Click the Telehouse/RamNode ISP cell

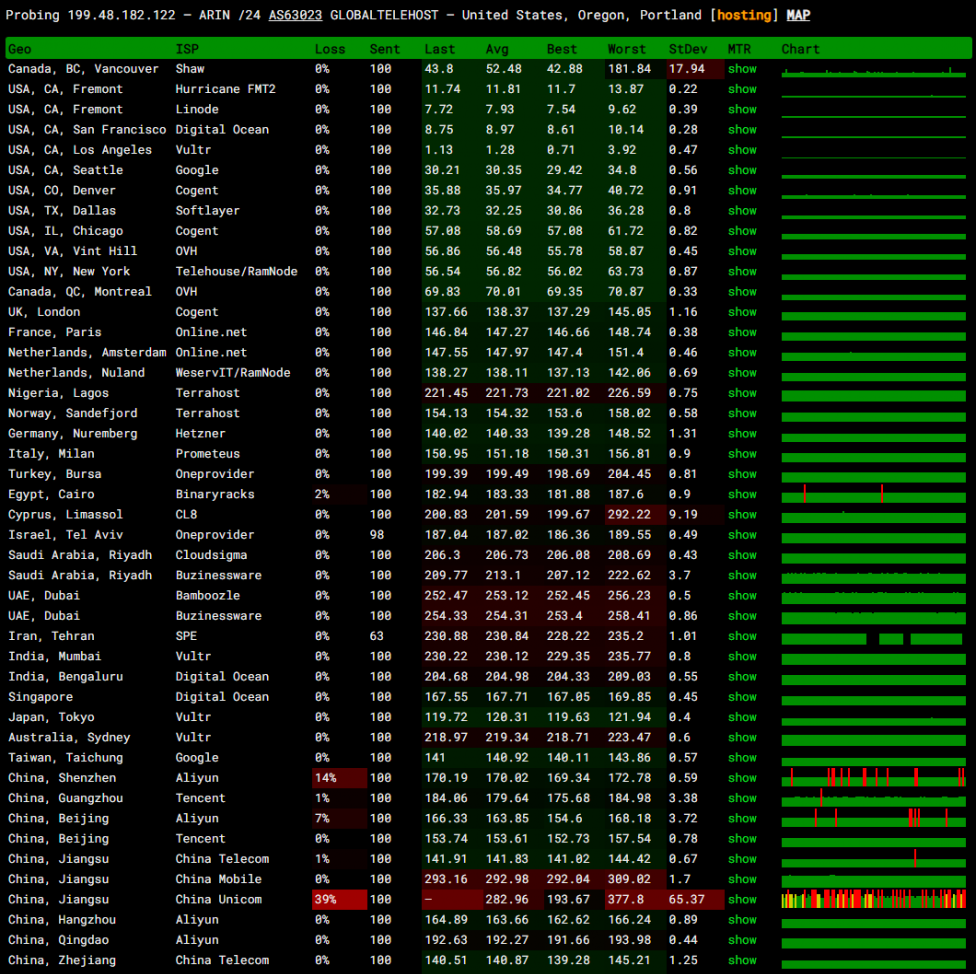coord(237,272)
